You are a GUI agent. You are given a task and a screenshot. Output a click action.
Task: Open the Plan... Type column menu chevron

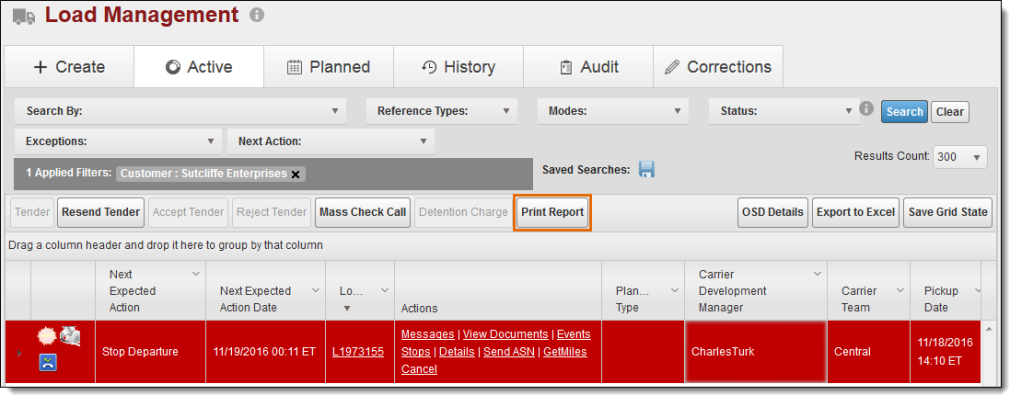click(x=674, y=291)
